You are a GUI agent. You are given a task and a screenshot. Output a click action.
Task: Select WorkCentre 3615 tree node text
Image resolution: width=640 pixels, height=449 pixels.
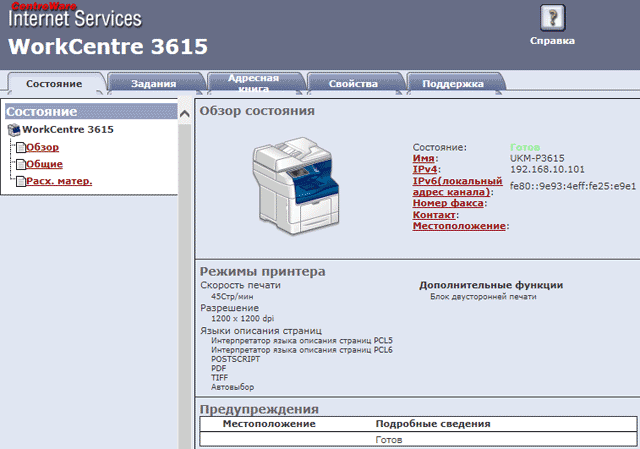[68, 129]
